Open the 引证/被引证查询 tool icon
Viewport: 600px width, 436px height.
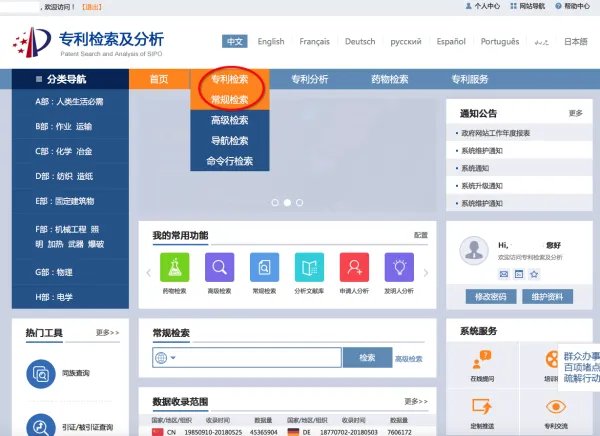[x=41, y=427]
